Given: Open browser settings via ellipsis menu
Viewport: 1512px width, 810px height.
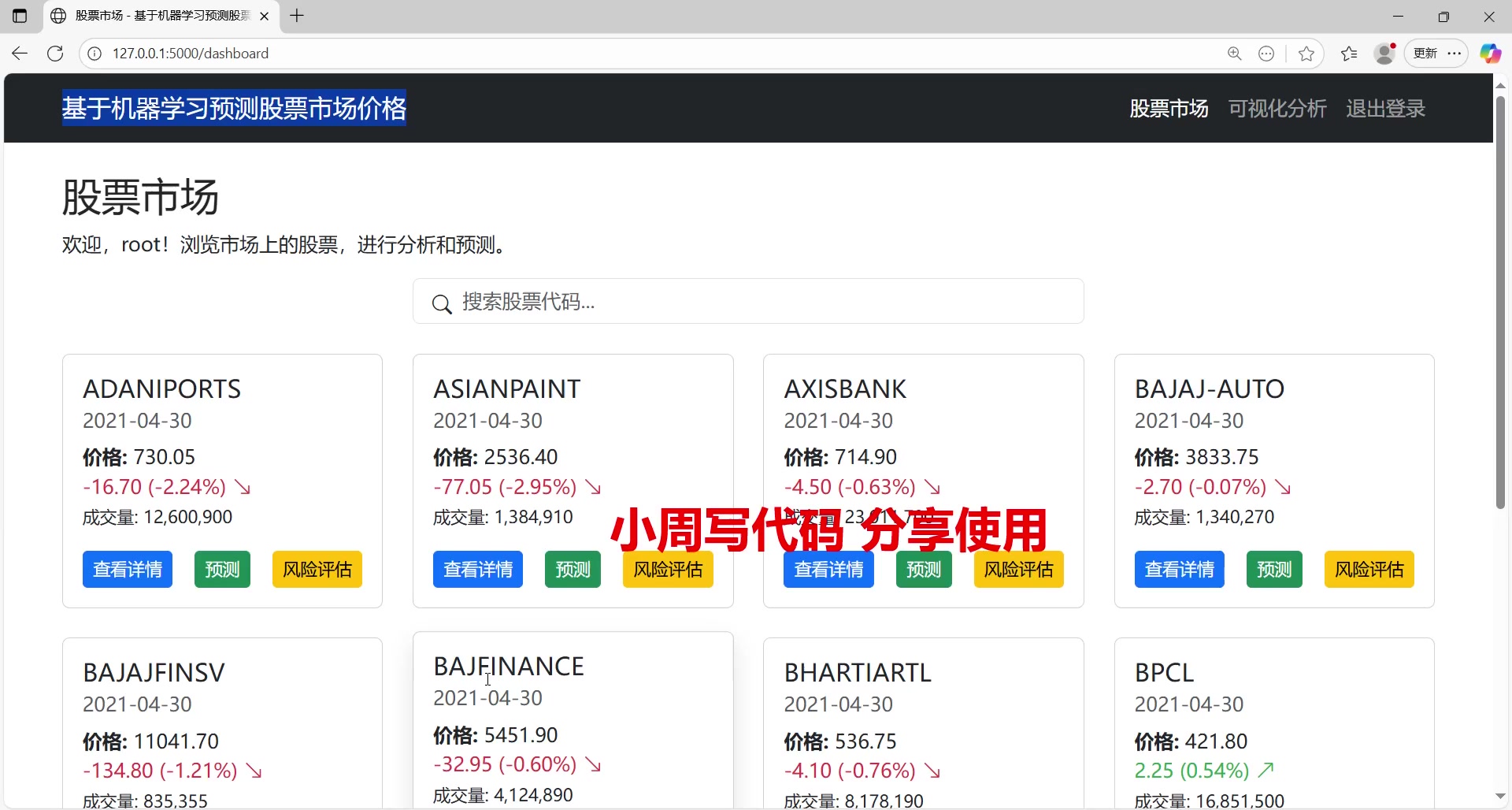Looking at the screenshot, I should [1455, 53].
